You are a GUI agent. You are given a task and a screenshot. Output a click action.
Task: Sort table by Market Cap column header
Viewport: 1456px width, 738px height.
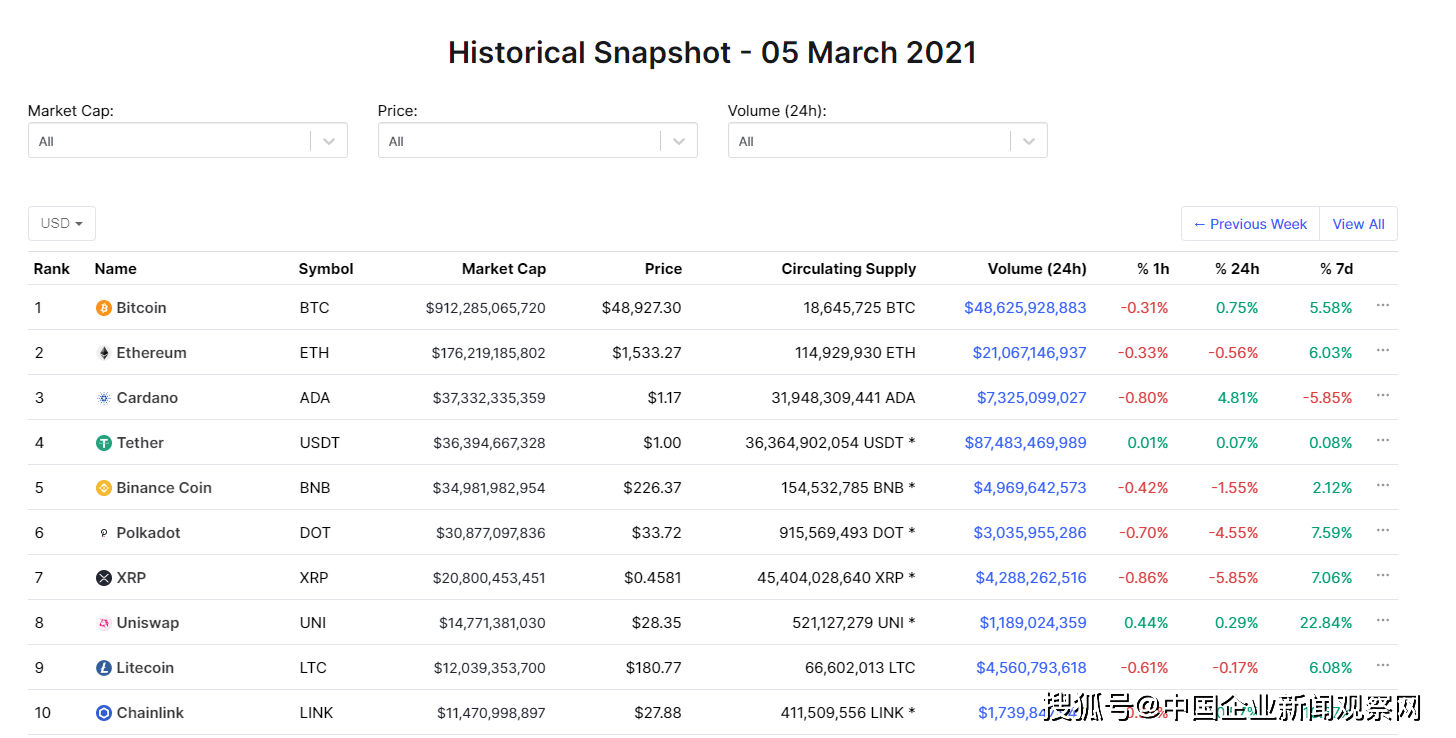pos(504,269)
